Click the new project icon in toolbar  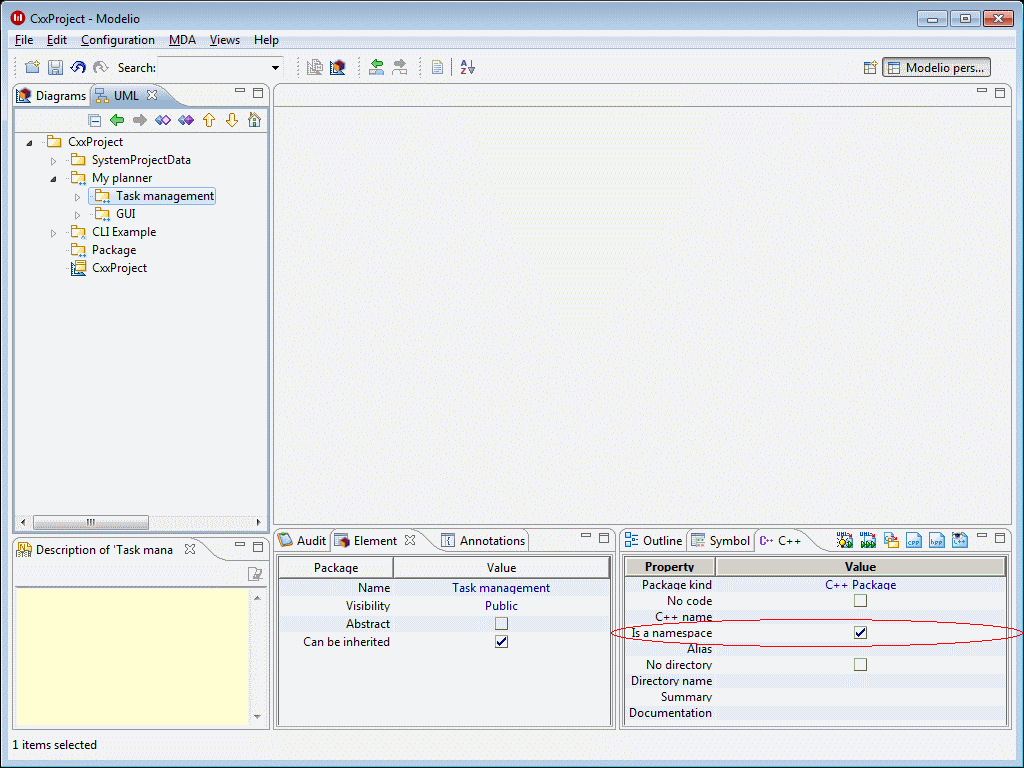coord(32,67)
